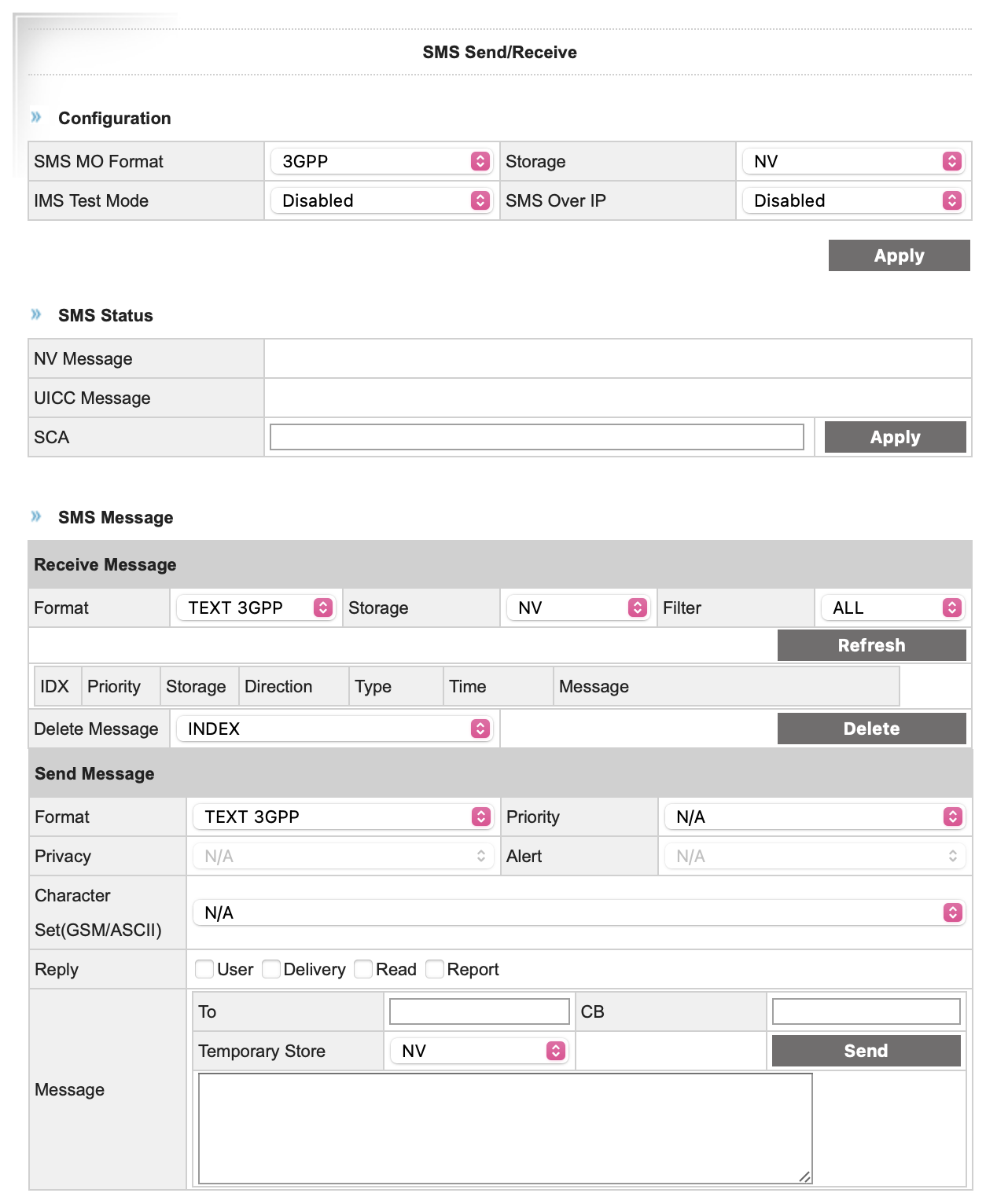This screenshot has height=1204, width=986.
Task: Open Receive Message Format dropdown
Action: tap(256, 608)
